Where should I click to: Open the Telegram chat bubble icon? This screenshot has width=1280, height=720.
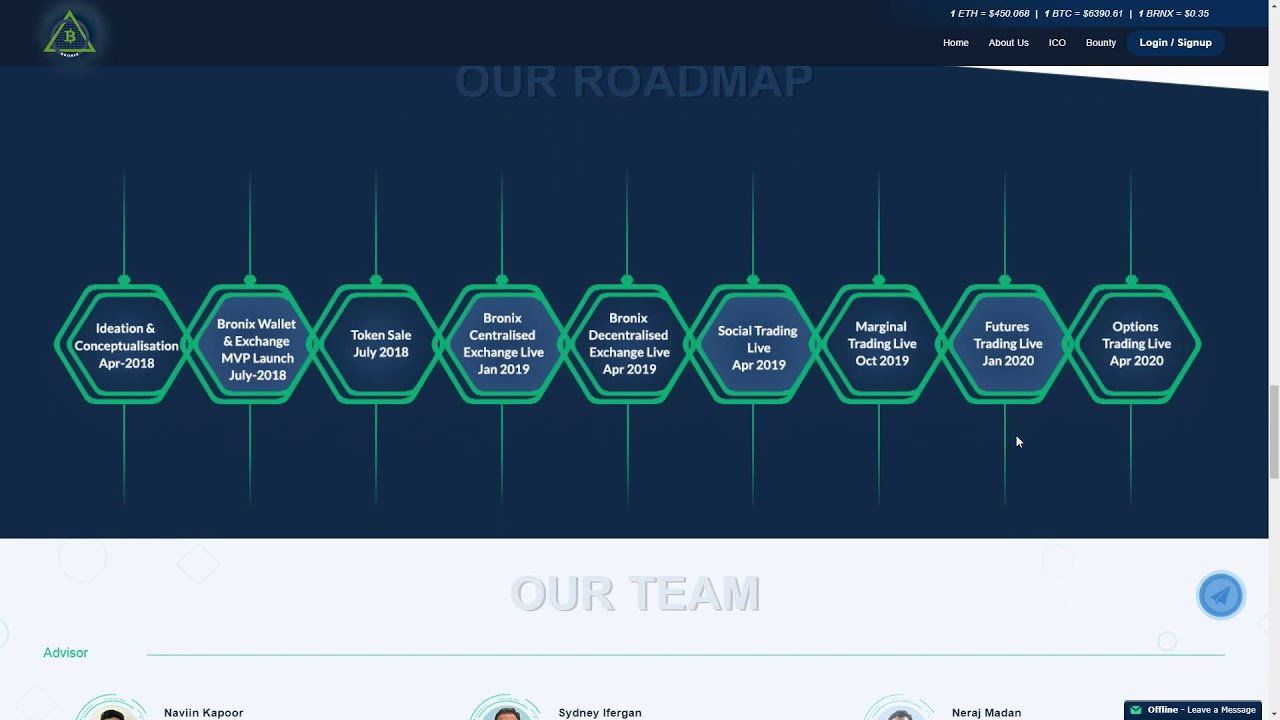tap(1220, 596)
